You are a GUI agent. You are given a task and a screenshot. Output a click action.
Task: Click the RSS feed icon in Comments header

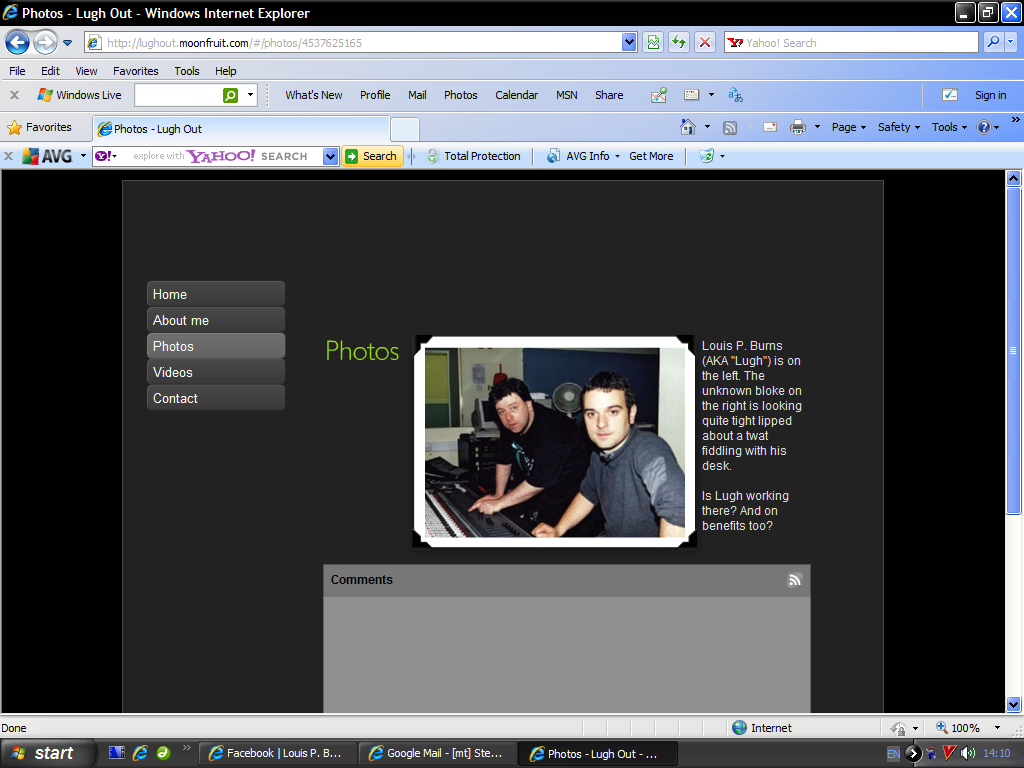(x=794, y=580)
